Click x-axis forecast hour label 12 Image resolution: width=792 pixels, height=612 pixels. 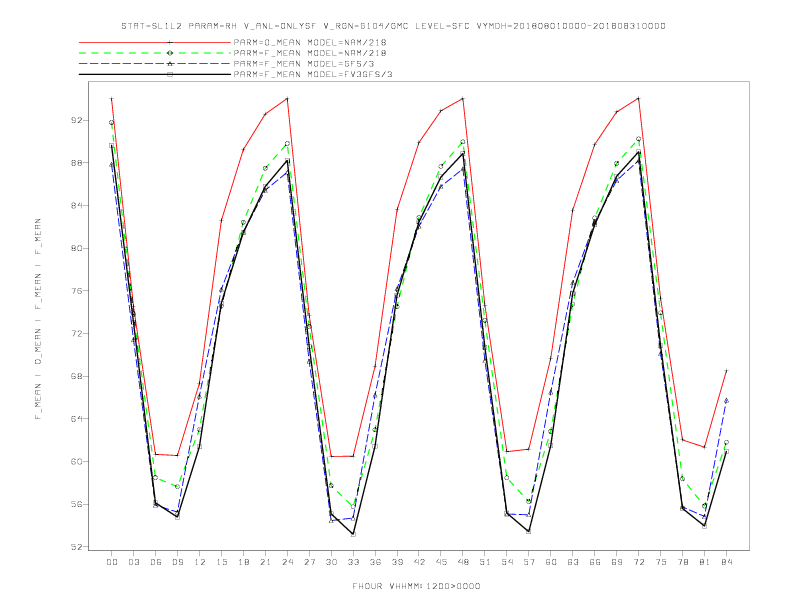200,562
